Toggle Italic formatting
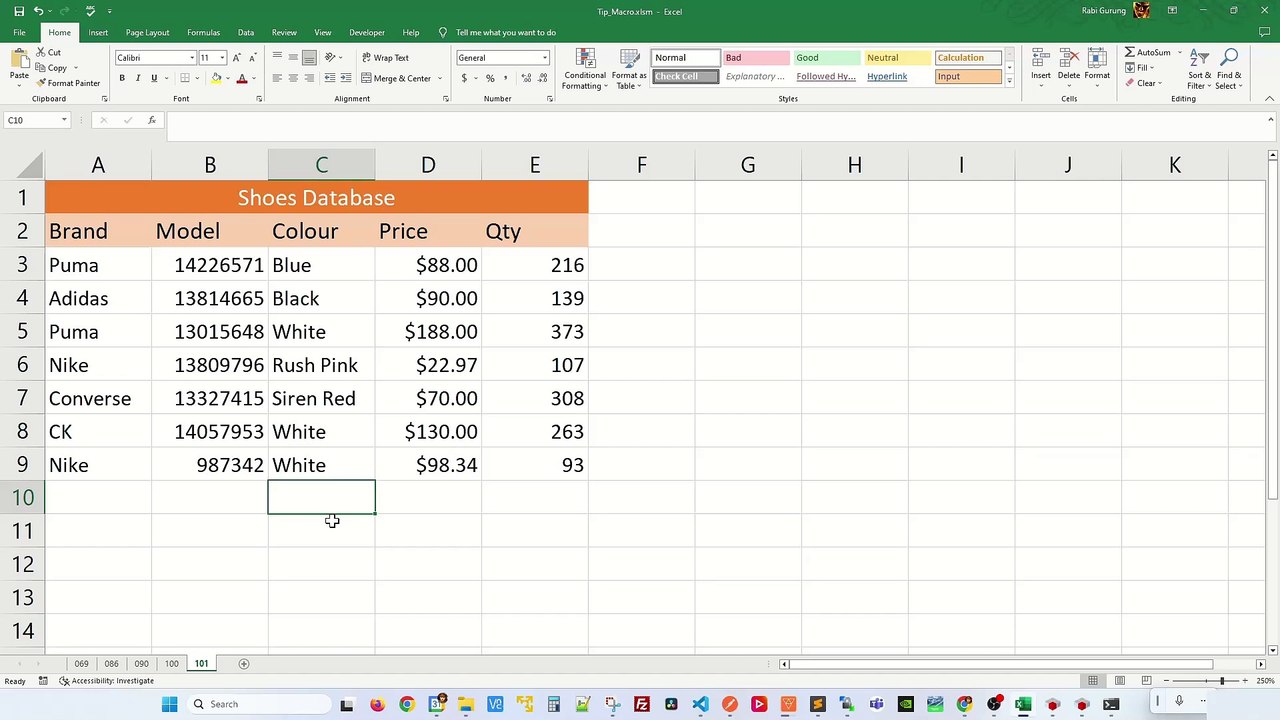This screenshot has height=720, width=1280. (x=138, y=78)
